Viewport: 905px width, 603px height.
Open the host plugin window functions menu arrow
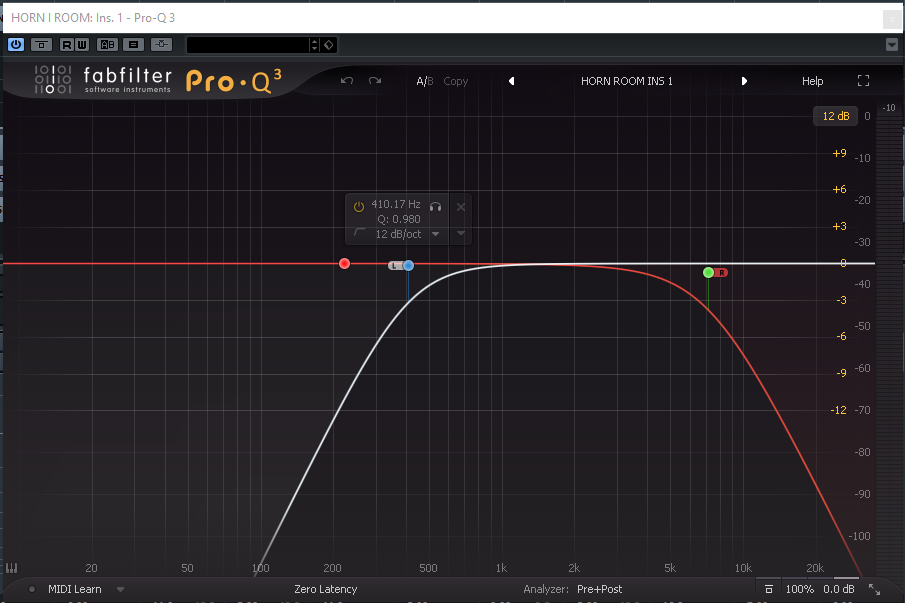(892, 44)
